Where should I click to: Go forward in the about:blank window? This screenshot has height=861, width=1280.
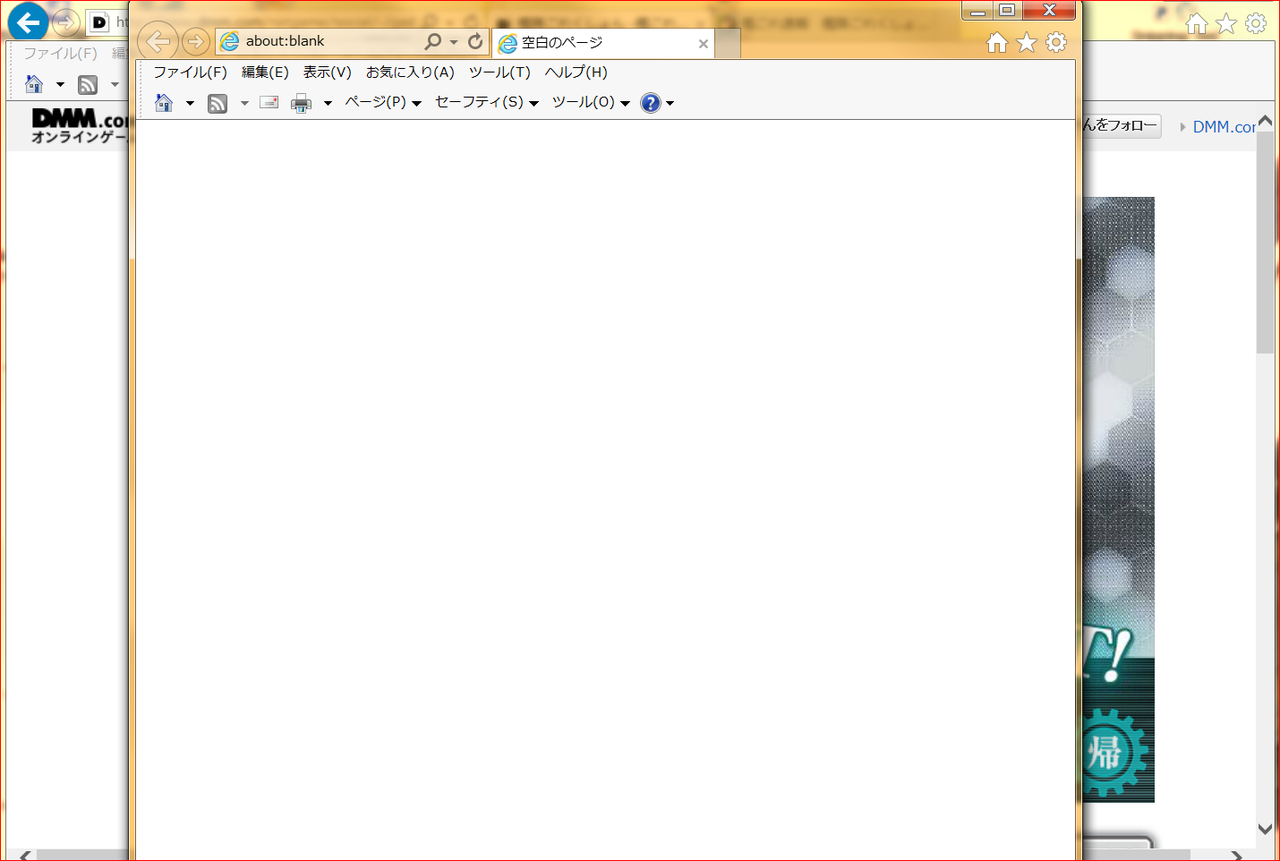coord(196,42)
